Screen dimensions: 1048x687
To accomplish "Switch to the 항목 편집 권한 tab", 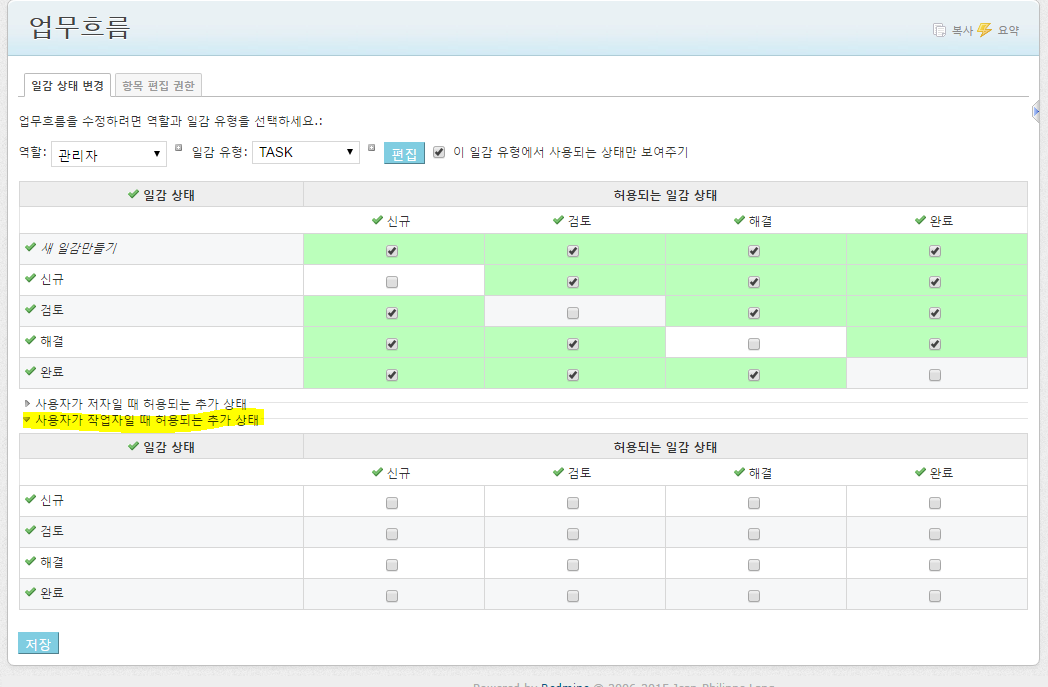I will (158, 86).
